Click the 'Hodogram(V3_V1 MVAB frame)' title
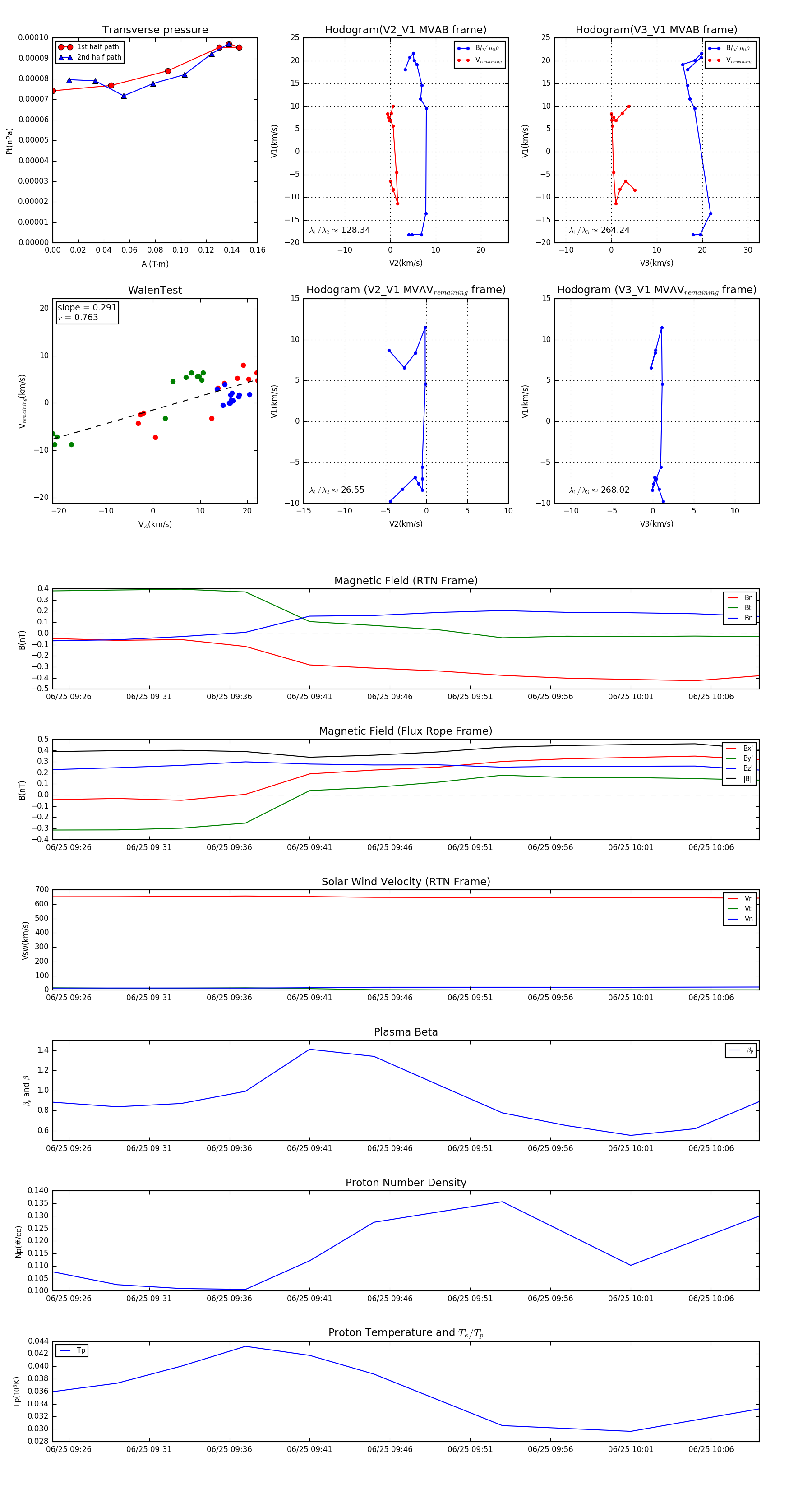Screen dimensions: 812x1489 point(656,29)
